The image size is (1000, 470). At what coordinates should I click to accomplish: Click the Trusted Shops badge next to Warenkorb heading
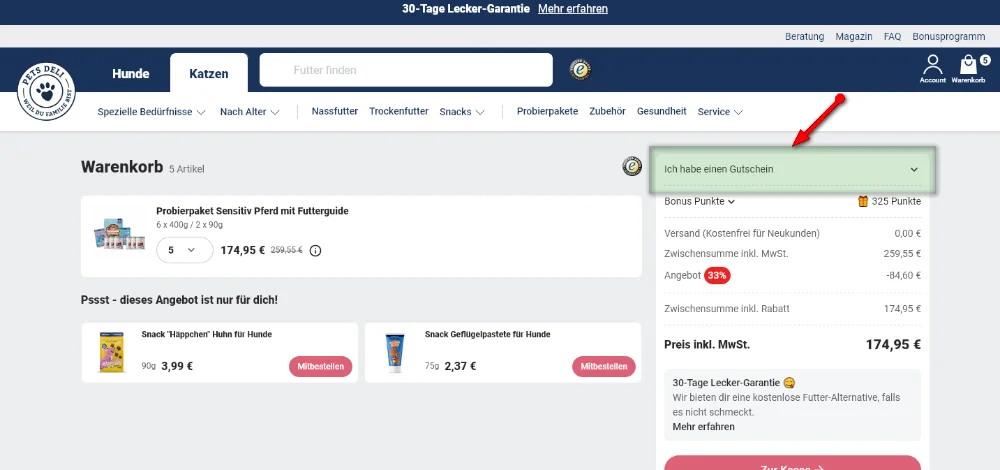(x=632, y=166)
